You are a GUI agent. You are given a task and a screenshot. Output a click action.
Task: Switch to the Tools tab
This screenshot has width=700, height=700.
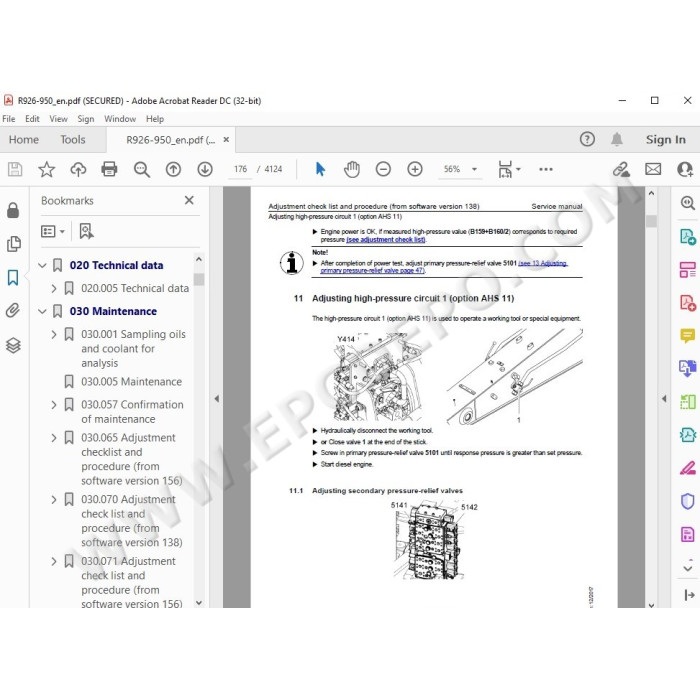(x=73, y=140)
